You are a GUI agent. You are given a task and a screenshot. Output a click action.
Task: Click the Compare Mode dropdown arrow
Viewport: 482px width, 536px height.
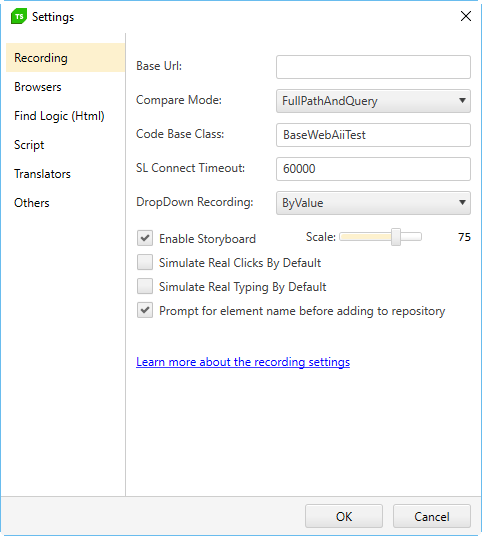[462, 100]
